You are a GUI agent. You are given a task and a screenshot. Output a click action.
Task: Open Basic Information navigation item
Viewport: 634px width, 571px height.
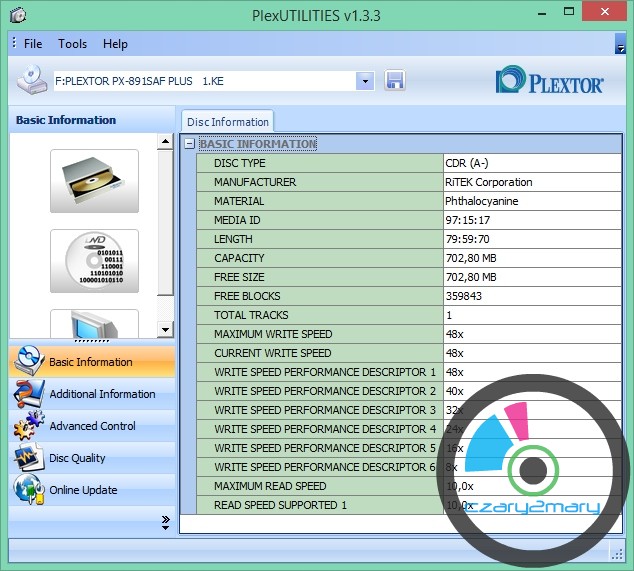tap(92, 362)
